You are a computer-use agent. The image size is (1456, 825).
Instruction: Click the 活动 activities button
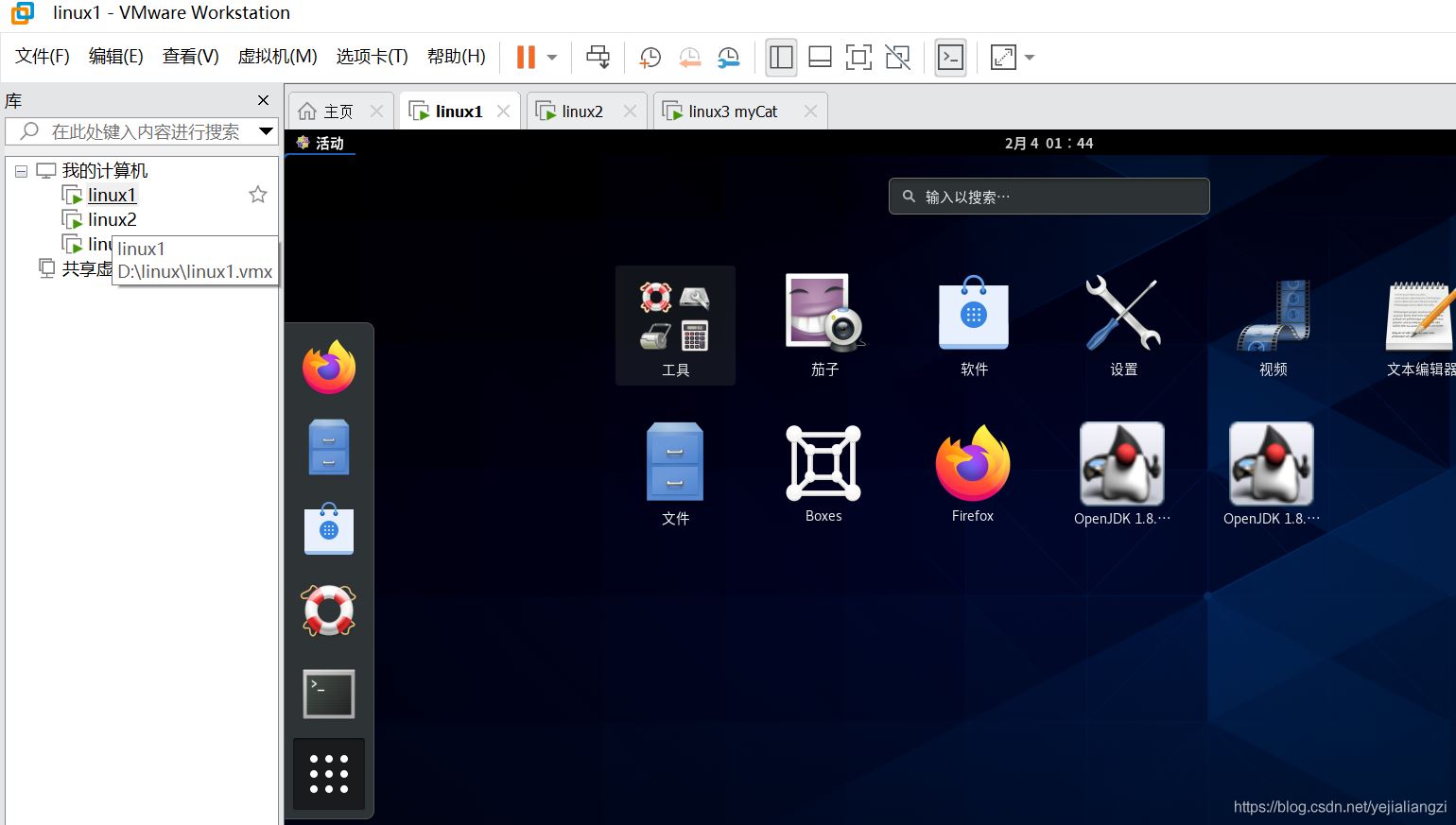coord(321,143)
